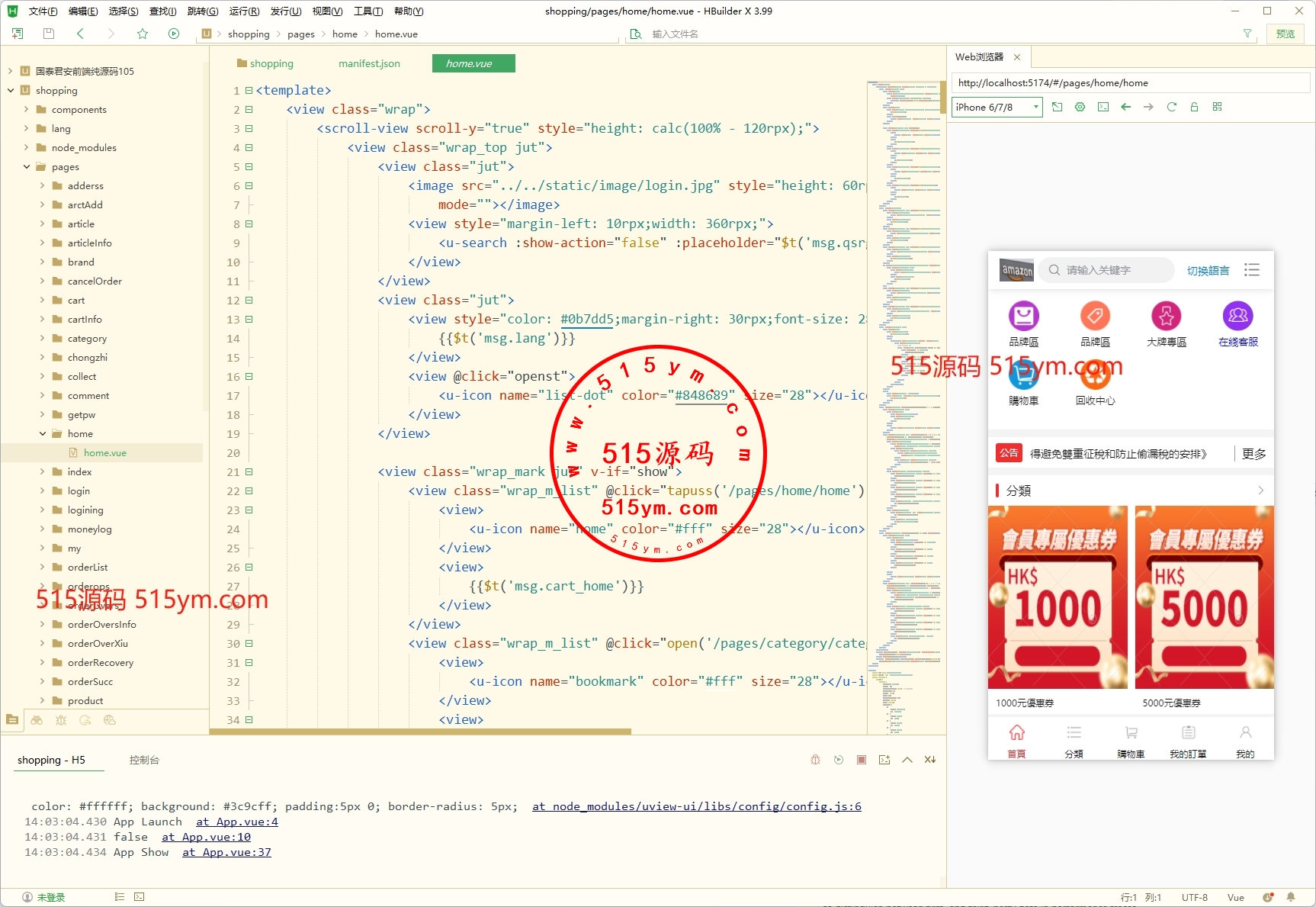Click the star bookmark icon in toolbar
This screenshot has width=1316, height=907.
143,34
